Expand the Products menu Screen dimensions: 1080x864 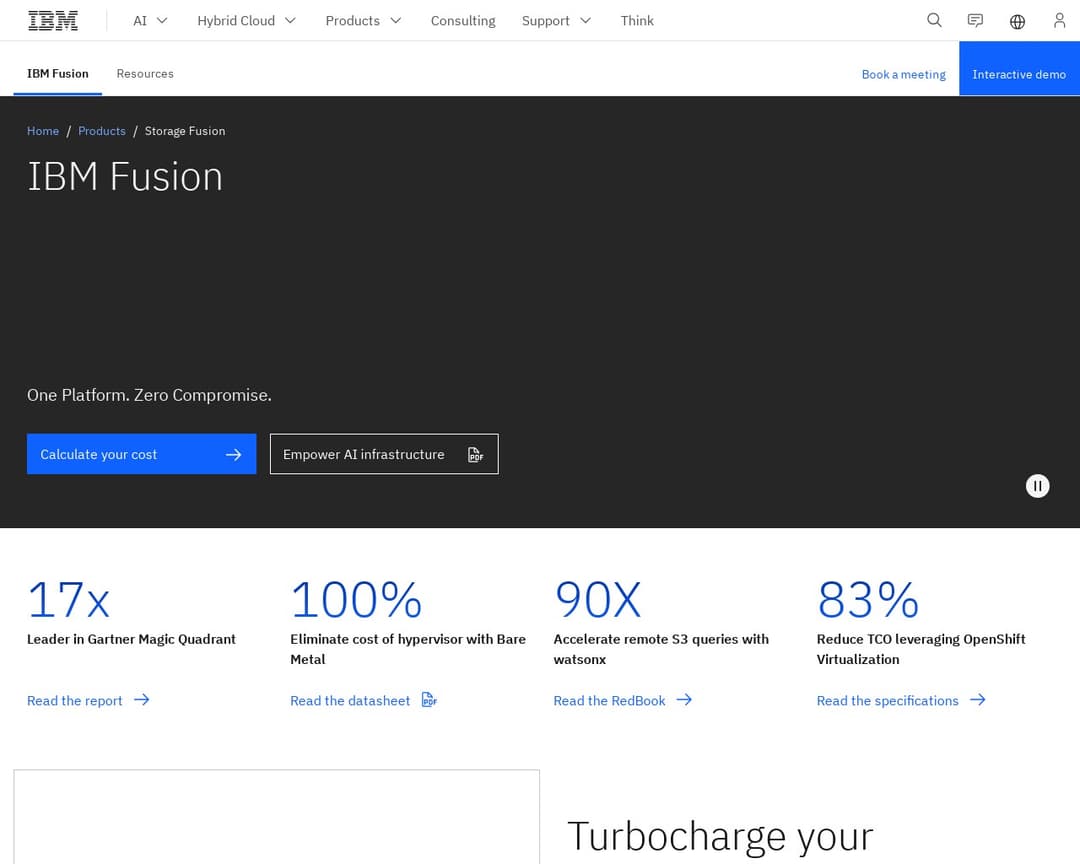363,21
